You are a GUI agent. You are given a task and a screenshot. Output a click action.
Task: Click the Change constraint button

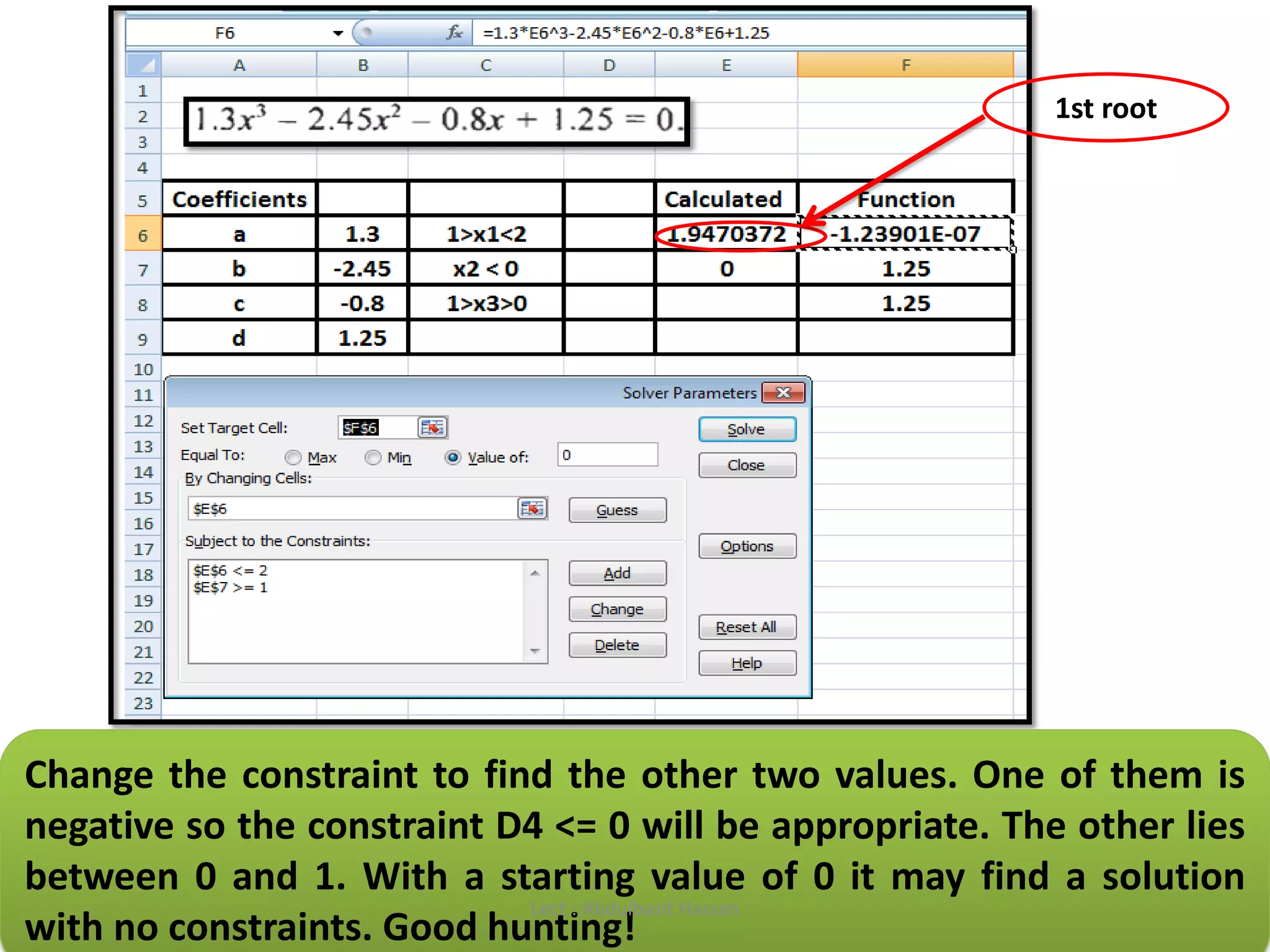click(618, 609)
